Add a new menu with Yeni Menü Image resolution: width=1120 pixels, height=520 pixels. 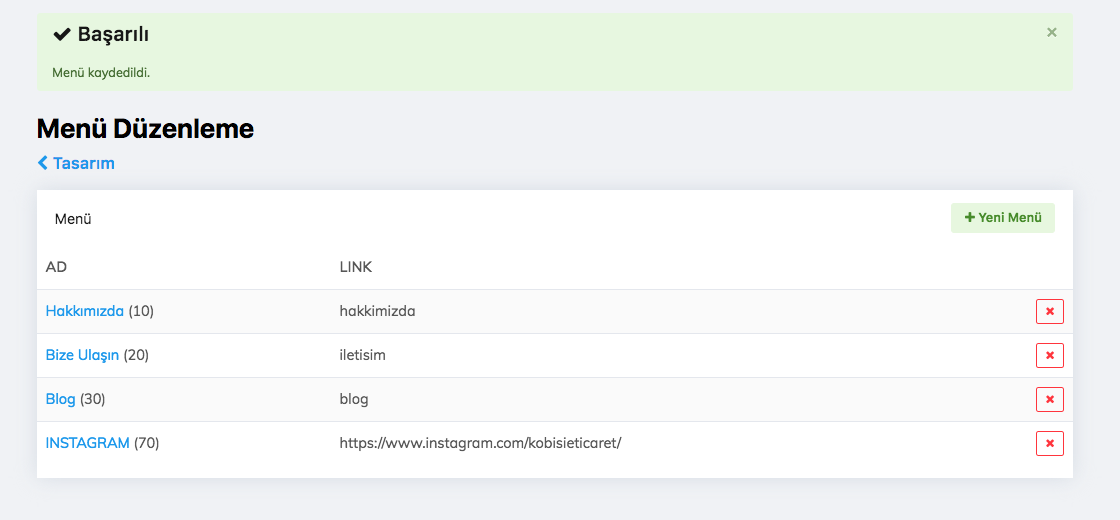point(1002,218)
